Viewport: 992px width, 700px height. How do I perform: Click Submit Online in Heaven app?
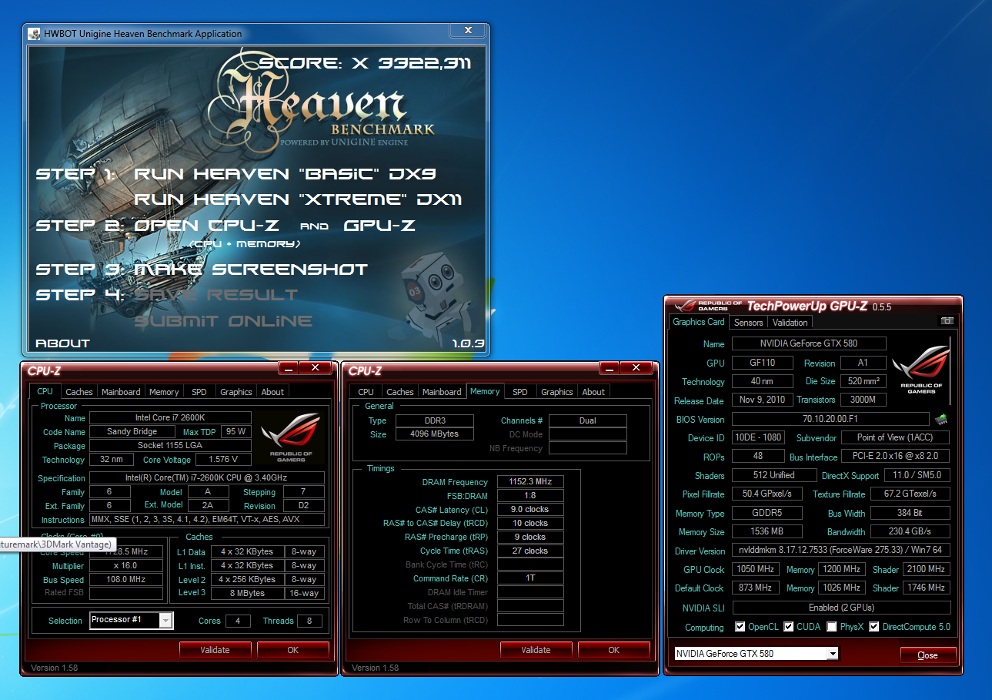pos(223,322)
